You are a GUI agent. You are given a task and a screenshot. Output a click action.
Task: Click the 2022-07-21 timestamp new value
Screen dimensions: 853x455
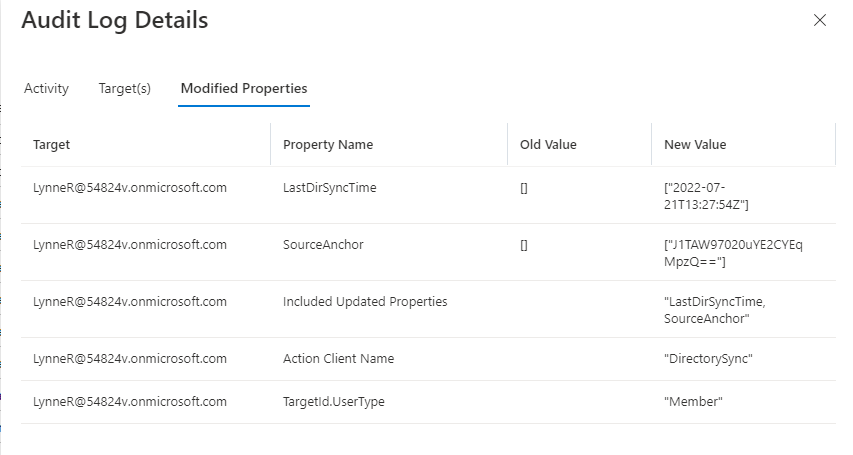click(x=707, y=195)
